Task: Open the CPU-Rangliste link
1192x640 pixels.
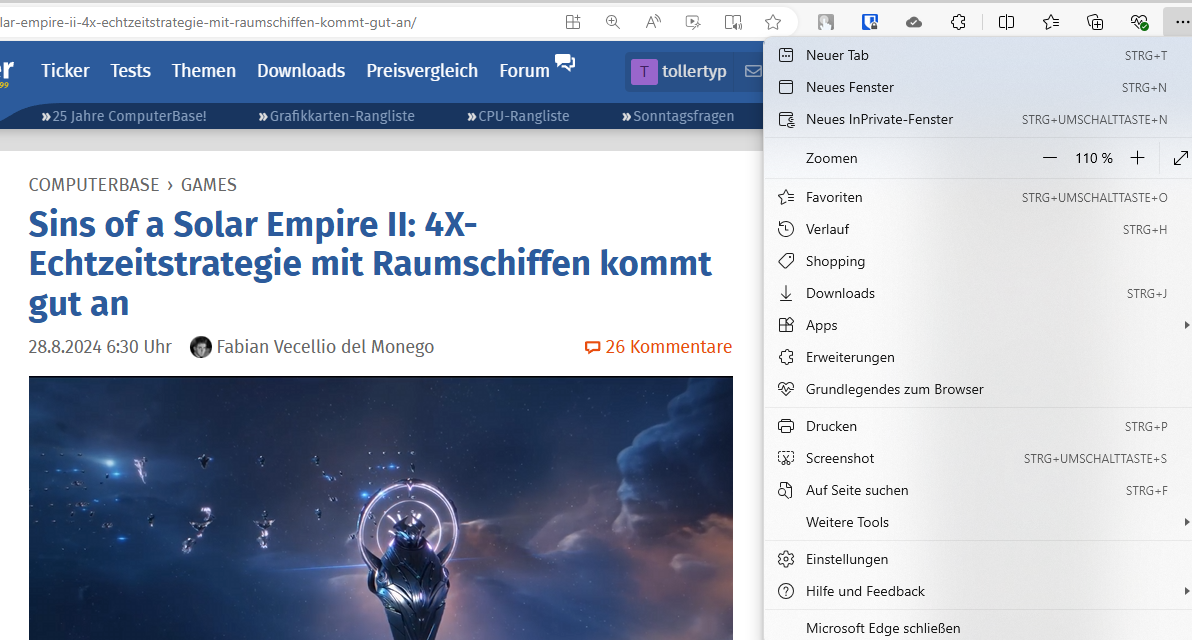Action: [x=518, y=116]
